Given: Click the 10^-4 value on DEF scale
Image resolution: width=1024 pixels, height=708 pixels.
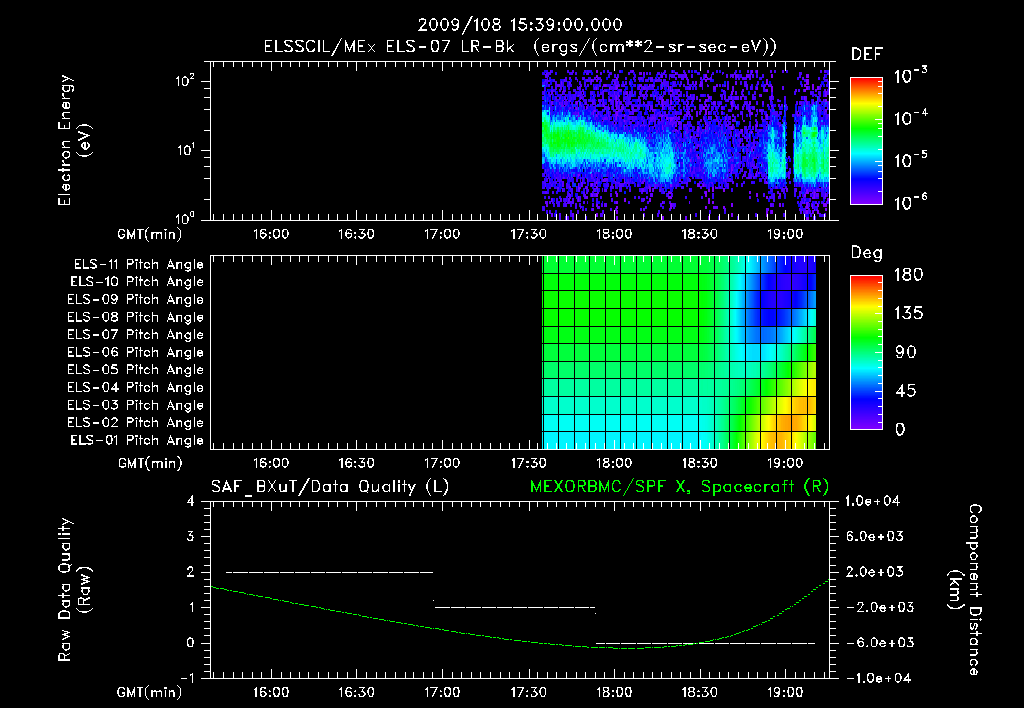Looking at the screenshot, I should (910, 118).
